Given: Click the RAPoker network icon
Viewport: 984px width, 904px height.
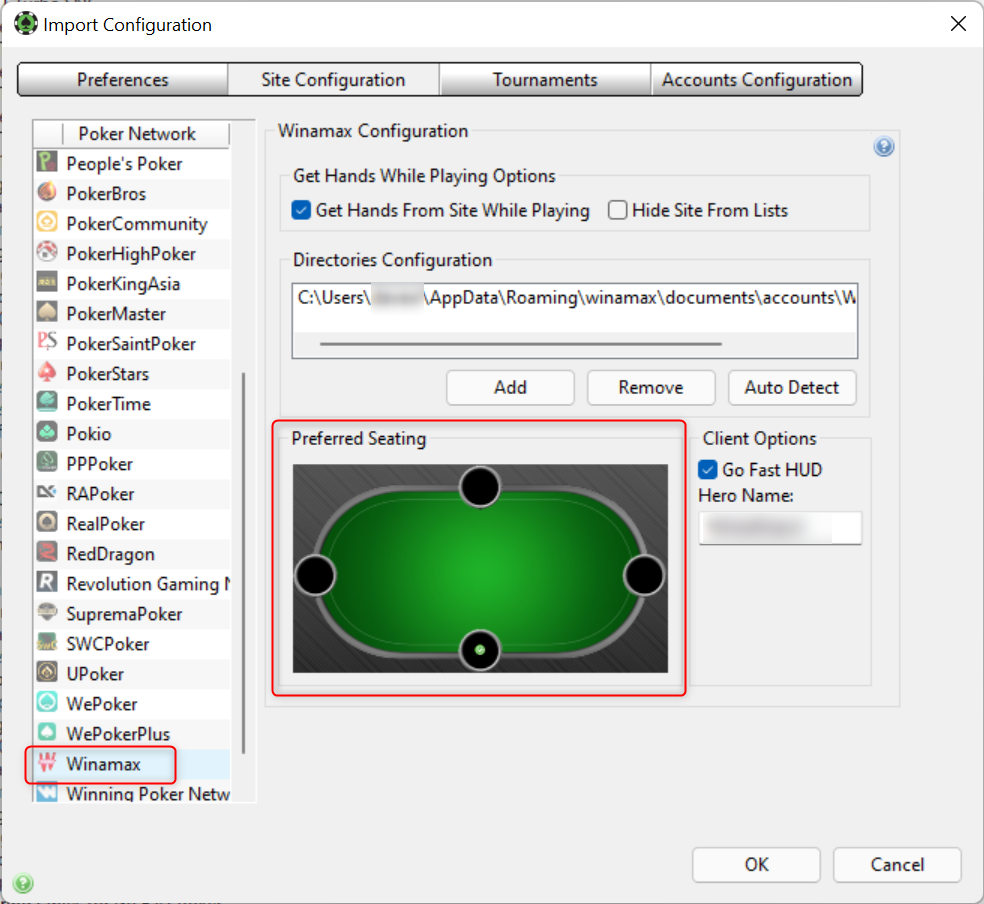Looking at the screenshot, I should [47, 492].
